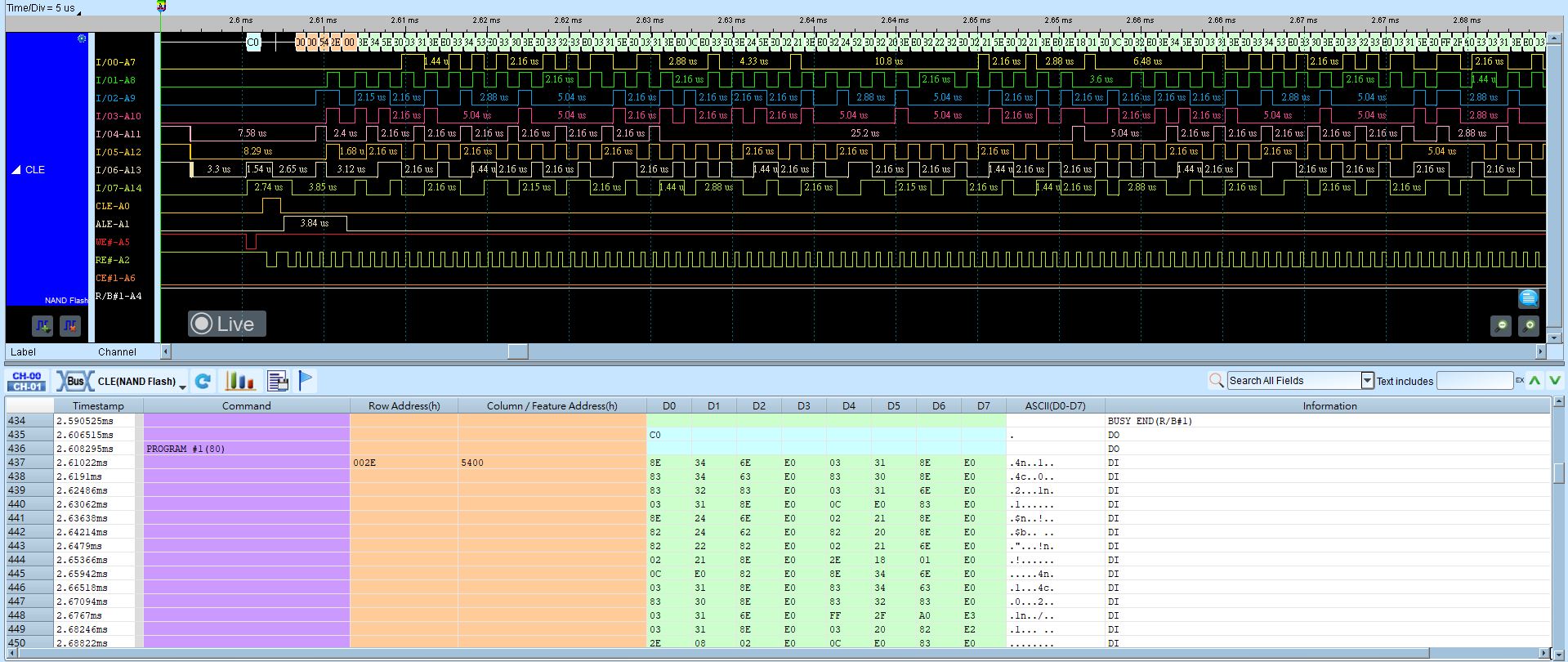Click the Channel column header
The width and height of the screenshot is (1568, 662).
tap(117, 352)
